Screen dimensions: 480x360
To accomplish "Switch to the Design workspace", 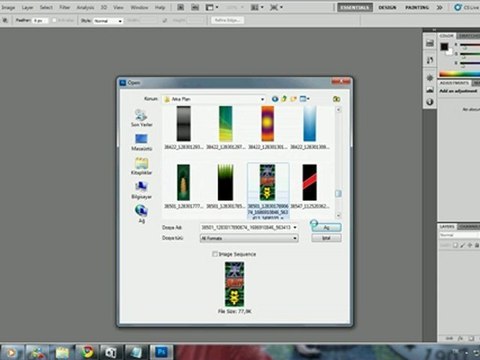I will [387, 7].
